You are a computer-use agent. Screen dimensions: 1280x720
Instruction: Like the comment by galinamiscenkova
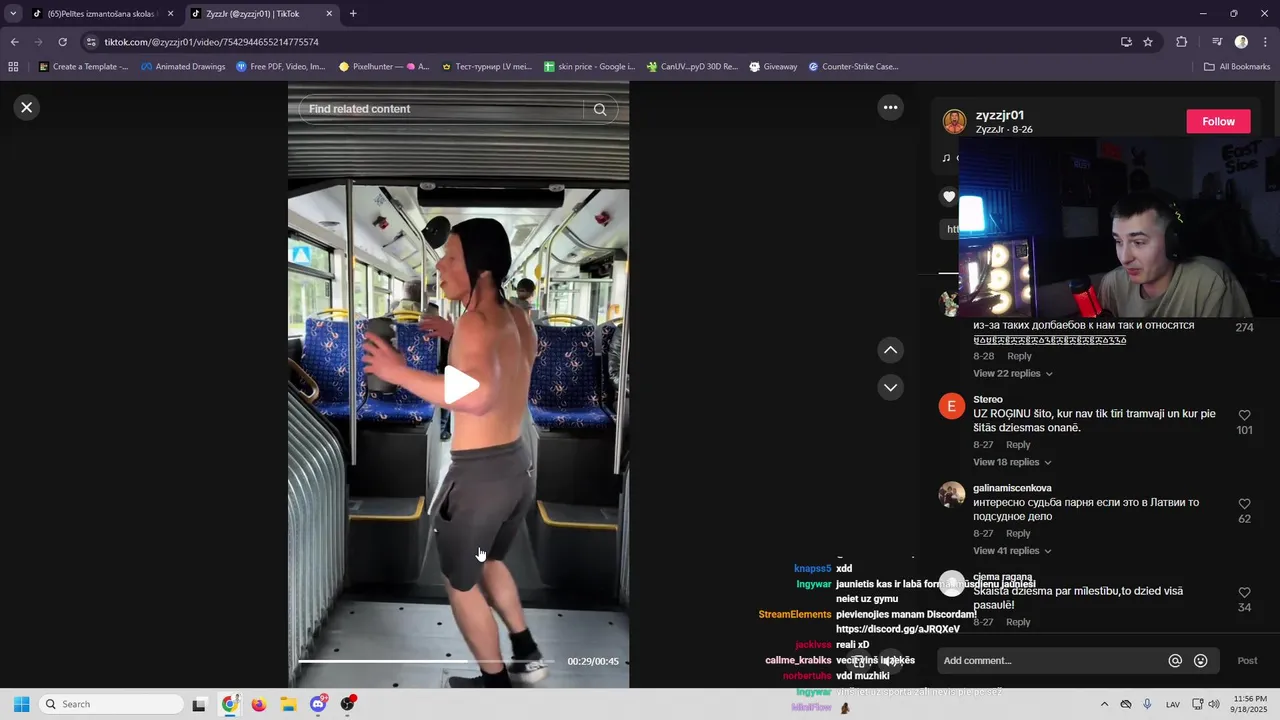[1244, 504]
